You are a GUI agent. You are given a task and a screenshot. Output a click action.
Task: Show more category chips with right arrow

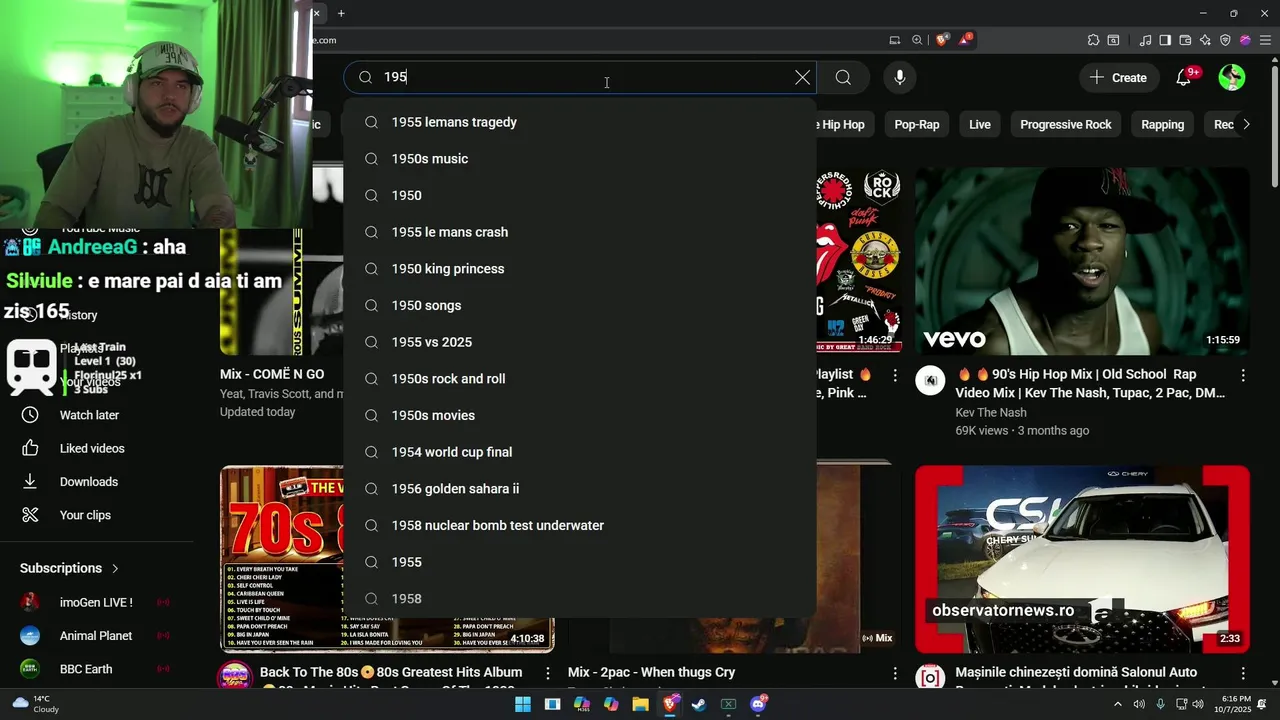(1246, 125)
